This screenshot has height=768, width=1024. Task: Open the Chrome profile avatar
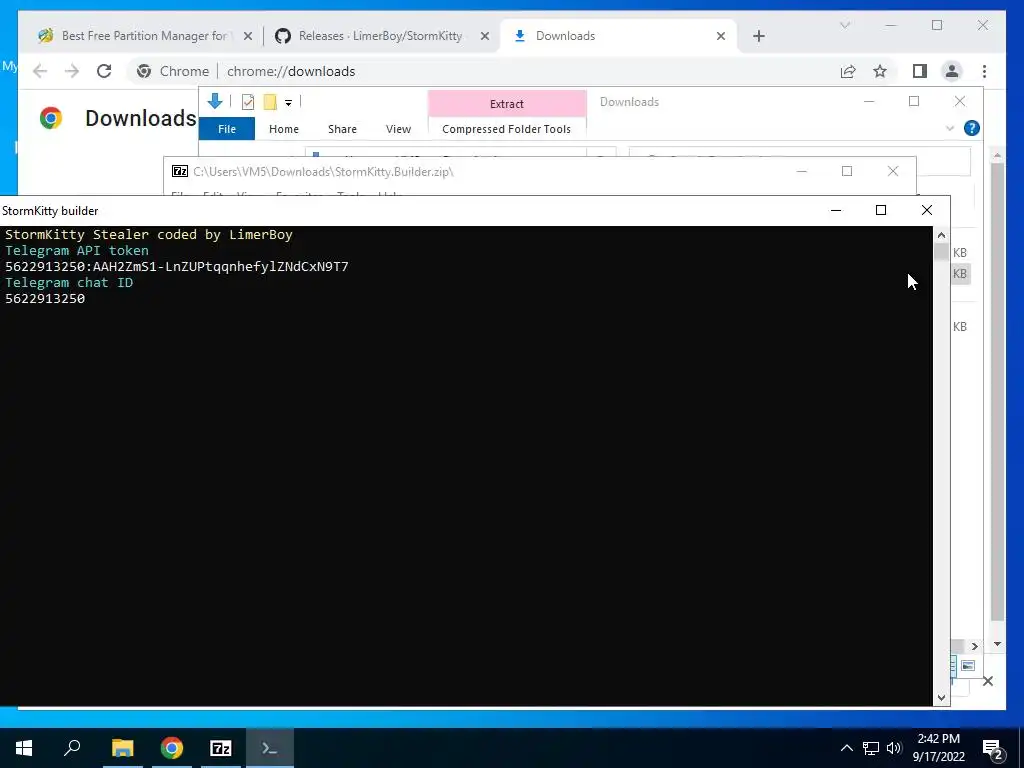[x=952, y=71]
